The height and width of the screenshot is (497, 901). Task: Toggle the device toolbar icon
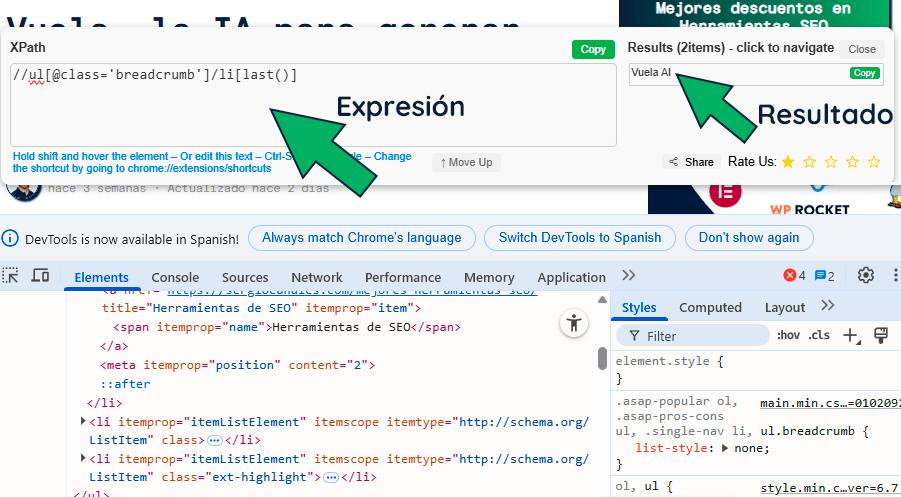40,276
